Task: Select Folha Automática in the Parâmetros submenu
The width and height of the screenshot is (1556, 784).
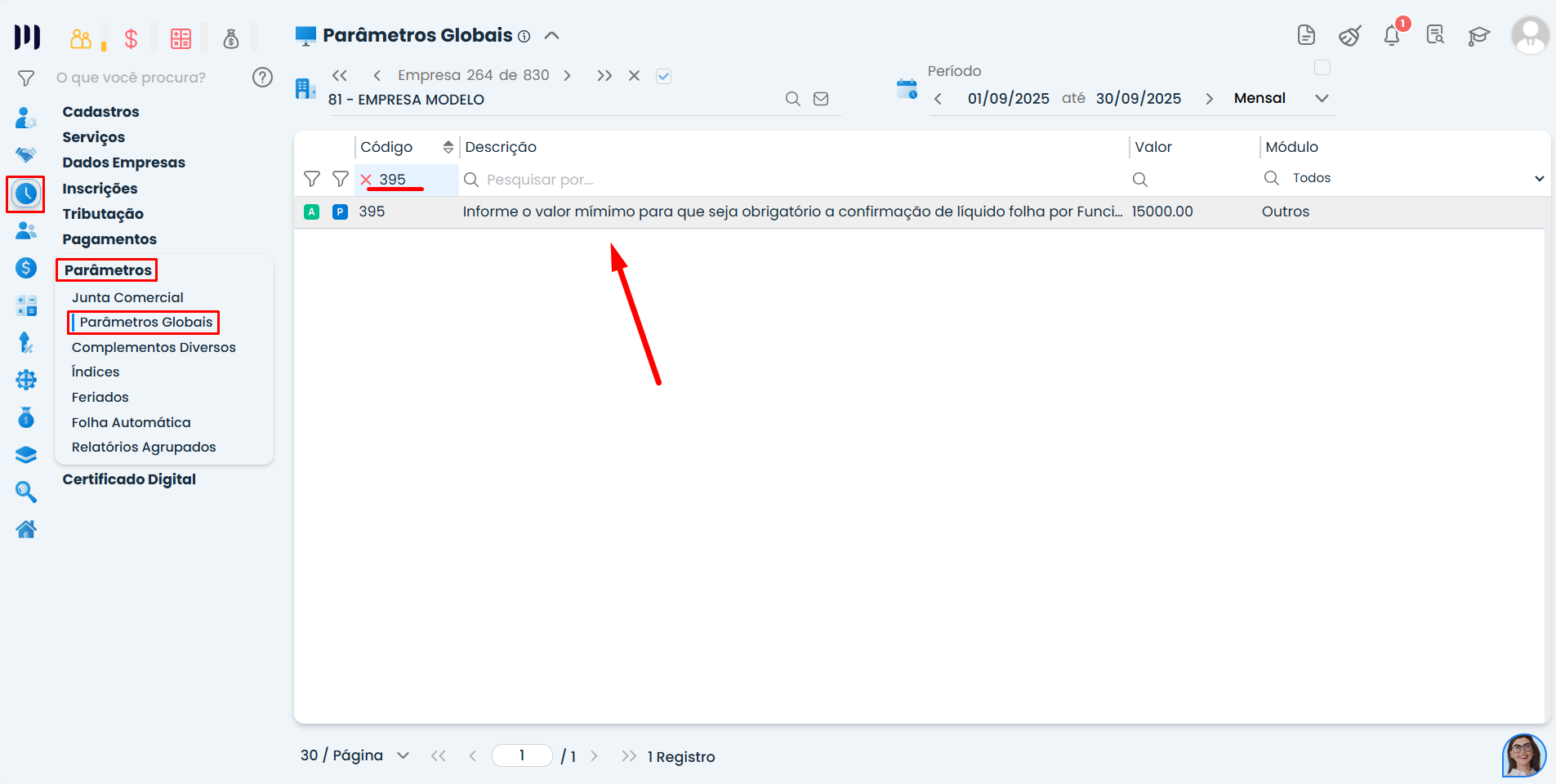Action: [x=131, y=422]
